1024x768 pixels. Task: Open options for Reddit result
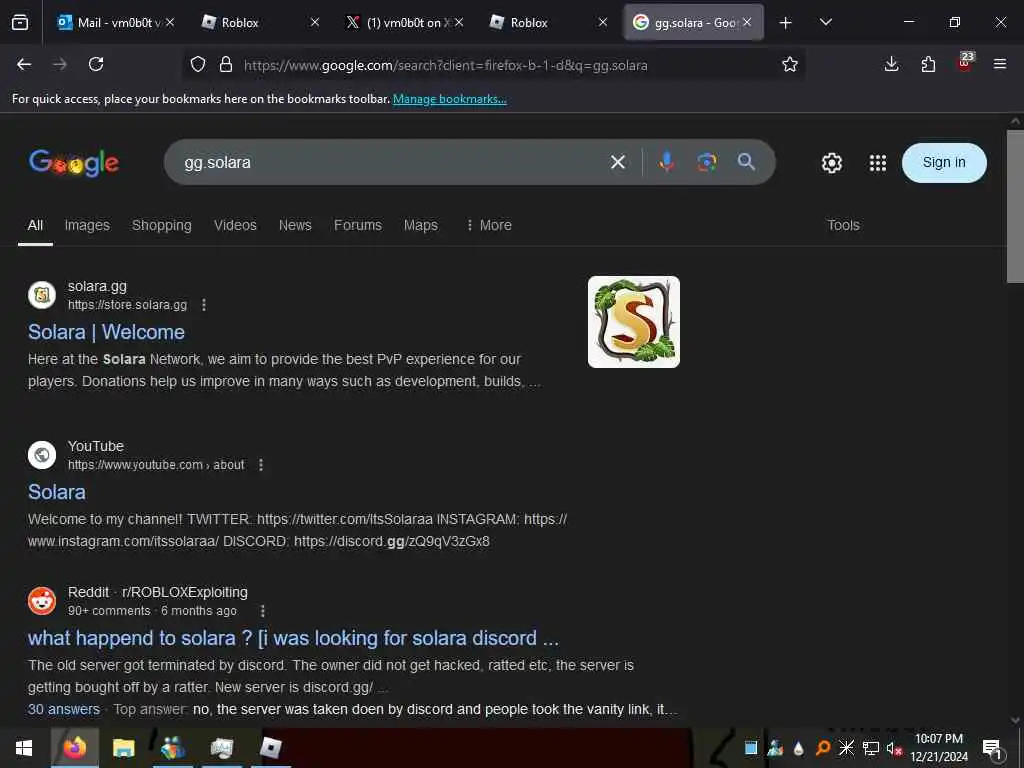263,611
